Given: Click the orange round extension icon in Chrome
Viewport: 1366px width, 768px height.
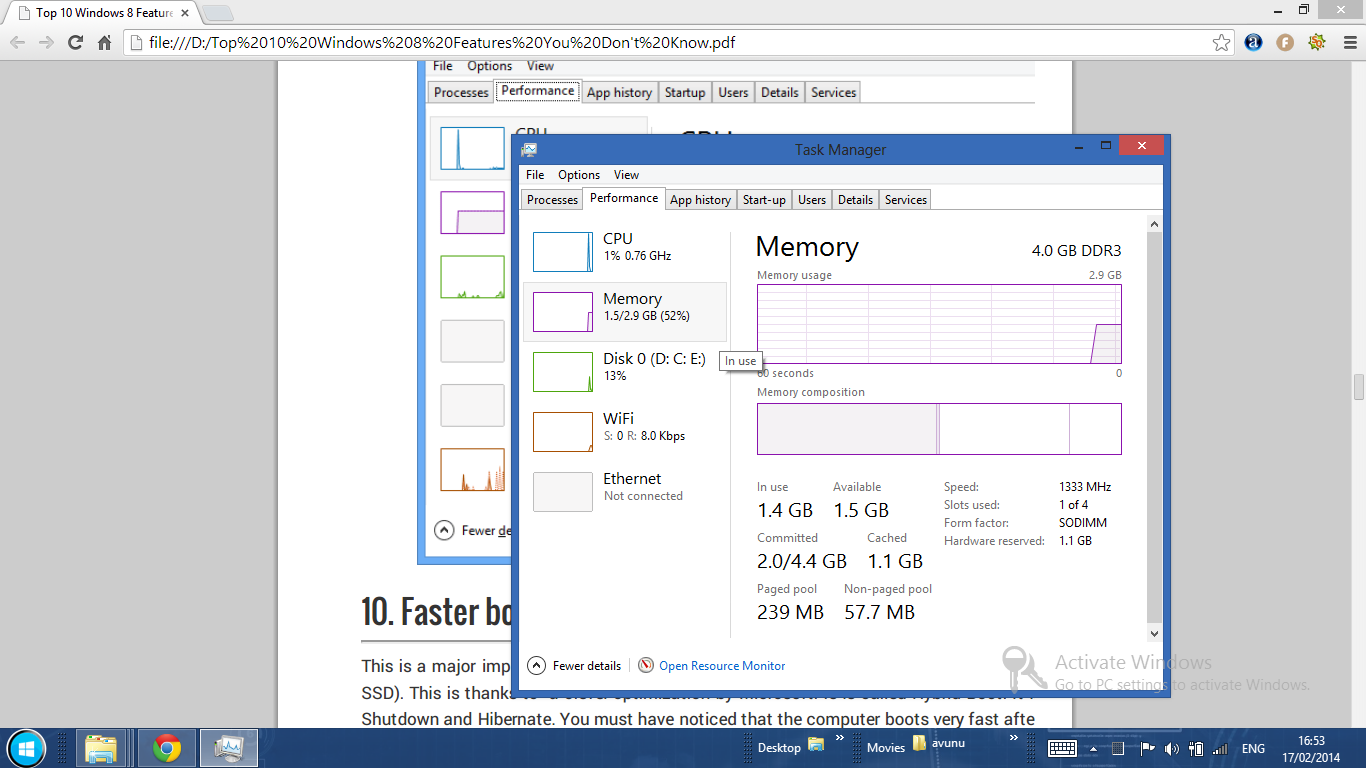Looking at the screenshot, I should point(1285,43).
